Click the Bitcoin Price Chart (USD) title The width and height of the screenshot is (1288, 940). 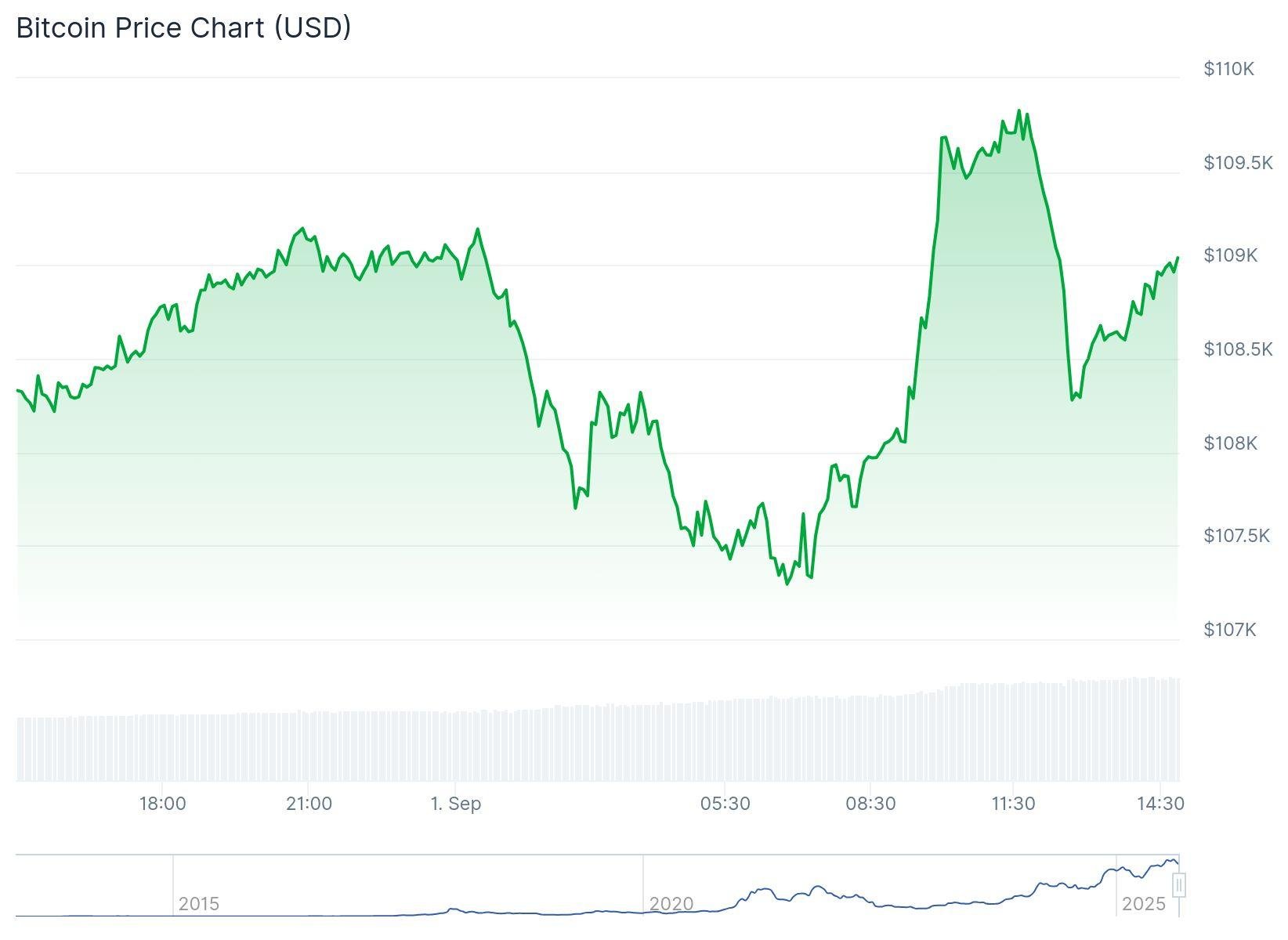(x=183, y=27)
